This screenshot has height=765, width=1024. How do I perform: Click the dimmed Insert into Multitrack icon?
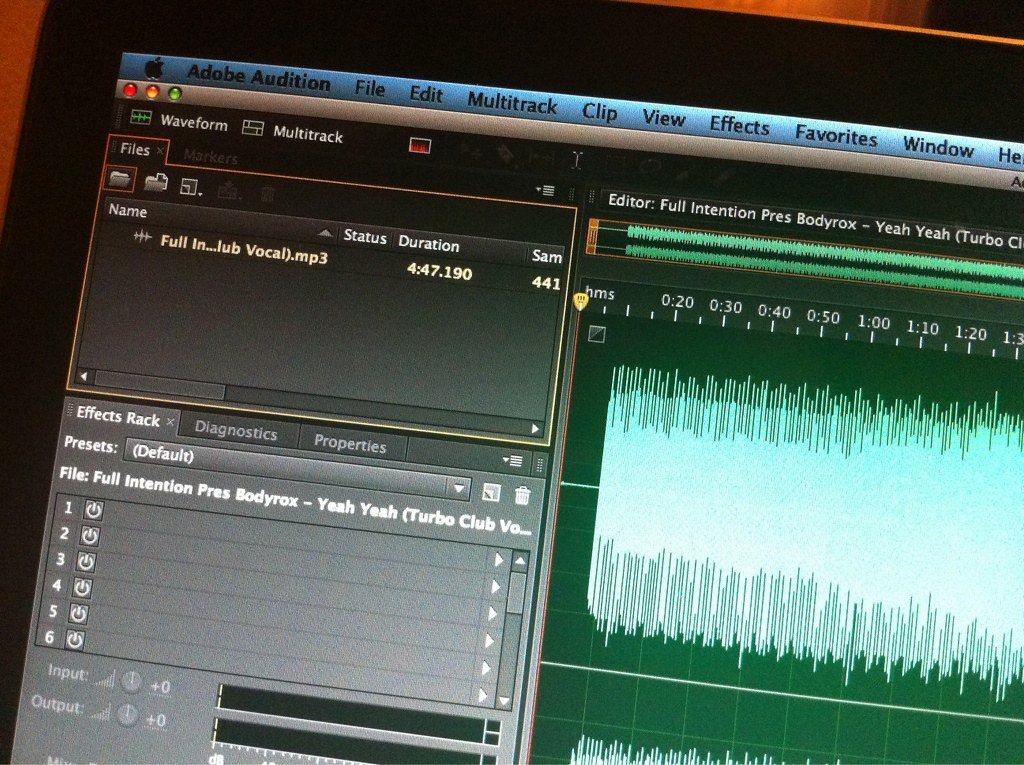[x=229, y=190]
